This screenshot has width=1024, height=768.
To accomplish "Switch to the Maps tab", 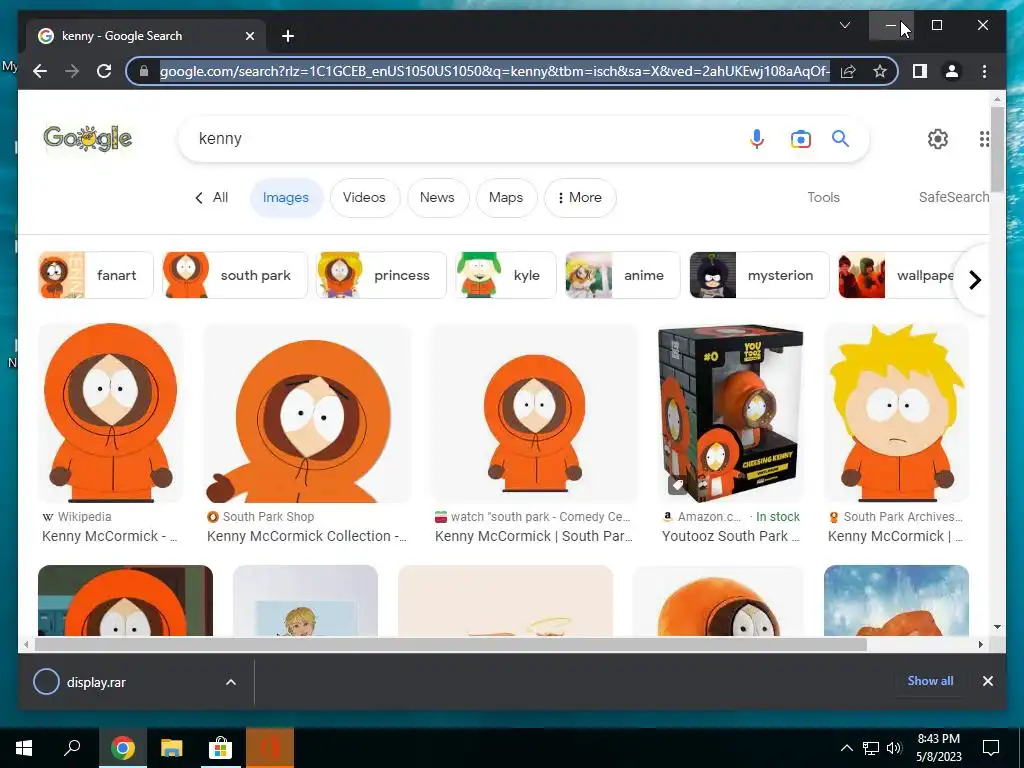I will pos(506,197).
